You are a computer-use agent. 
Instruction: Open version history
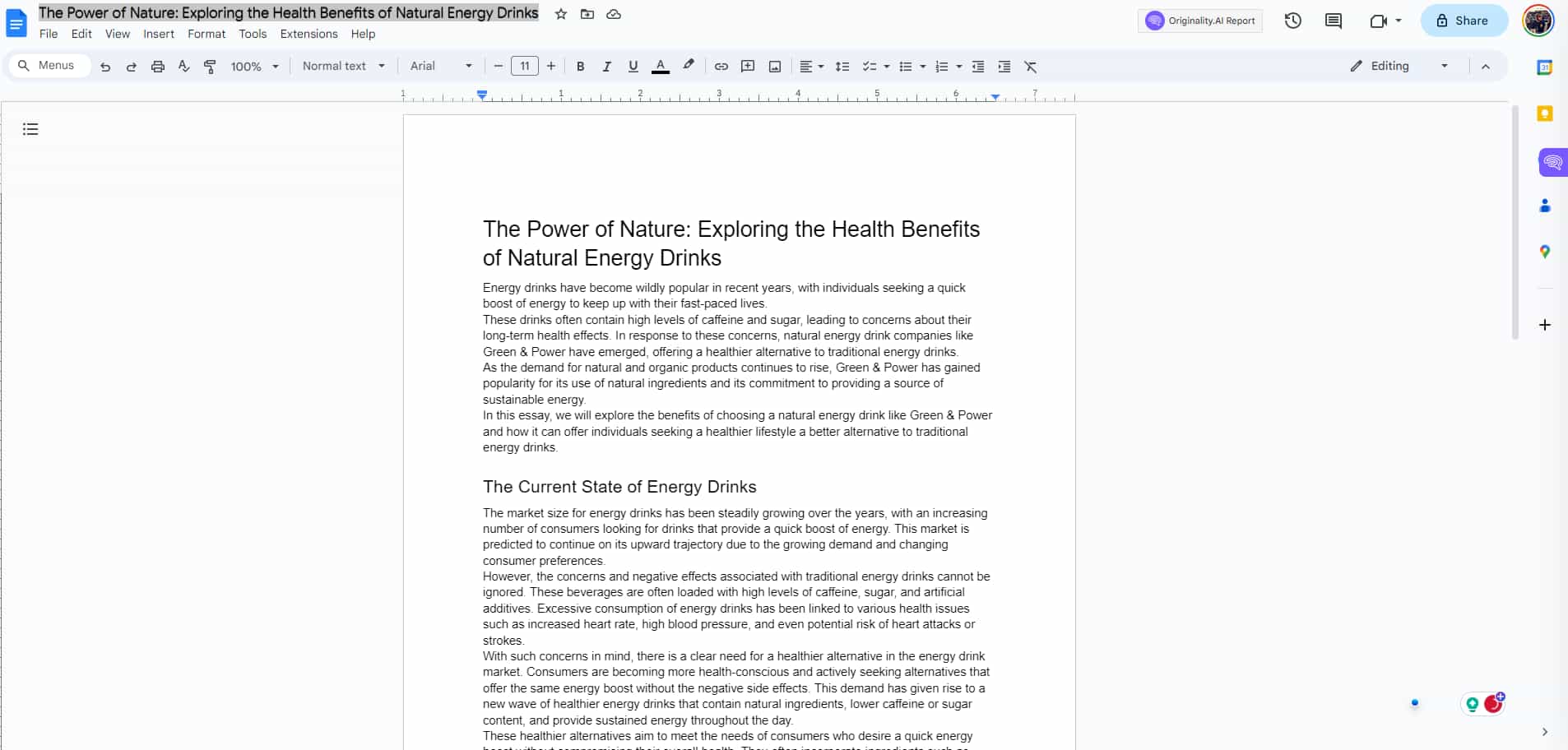1292,20
